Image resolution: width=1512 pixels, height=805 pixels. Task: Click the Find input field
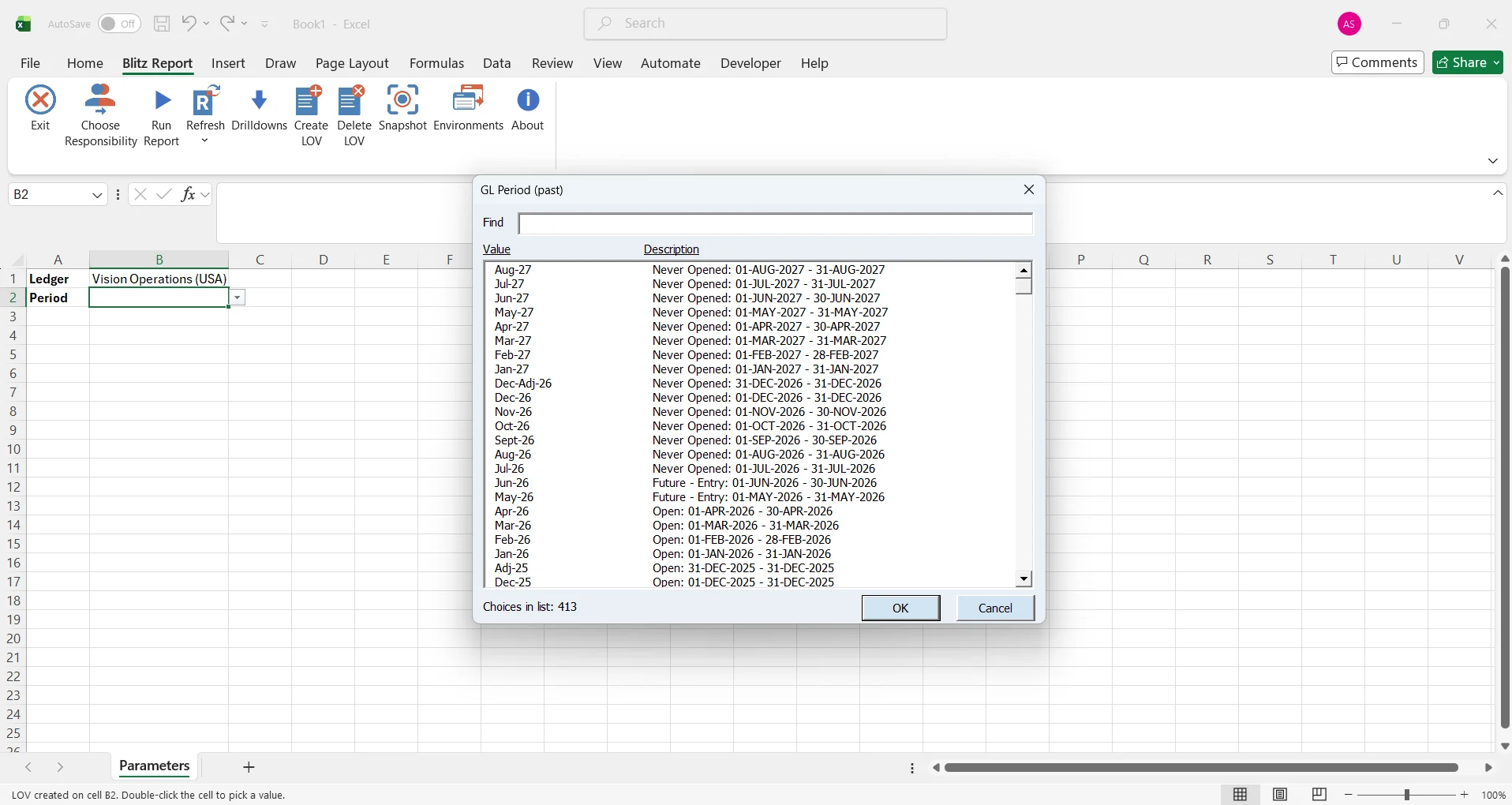[777, 224]
